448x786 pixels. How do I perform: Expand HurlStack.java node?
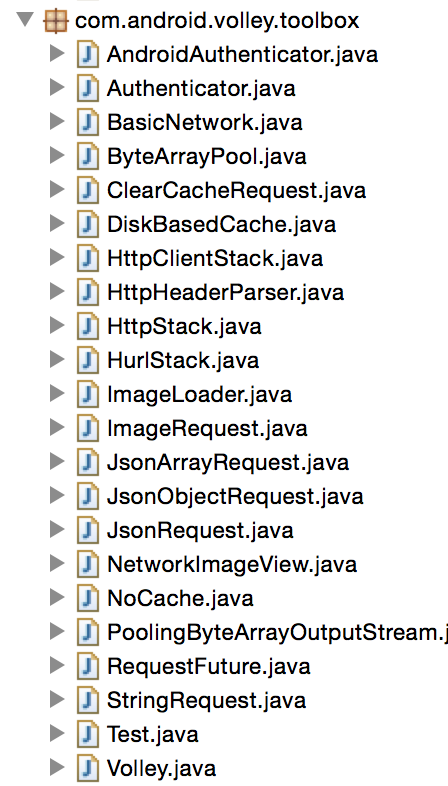[58, 360]
